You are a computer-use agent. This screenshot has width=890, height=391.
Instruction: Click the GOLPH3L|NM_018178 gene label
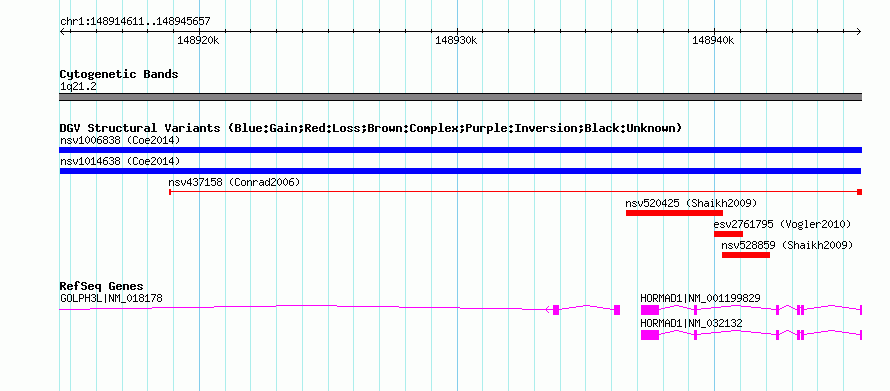coord(111,298)
